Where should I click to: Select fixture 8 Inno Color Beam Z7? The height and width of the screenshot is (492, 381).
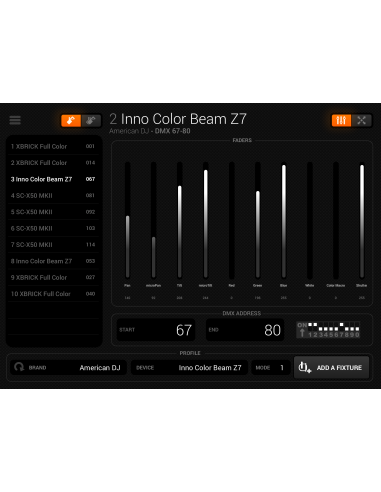pos(53,261)
